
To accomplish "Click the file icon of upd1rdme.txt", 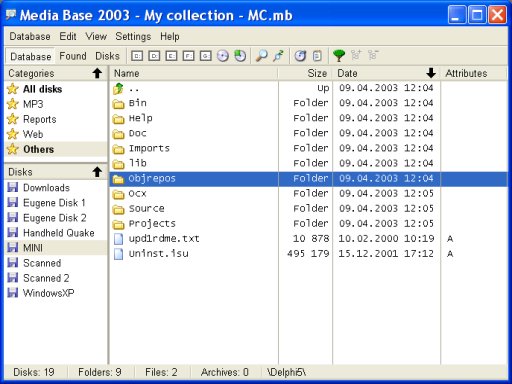I will [x=118, y=239].
